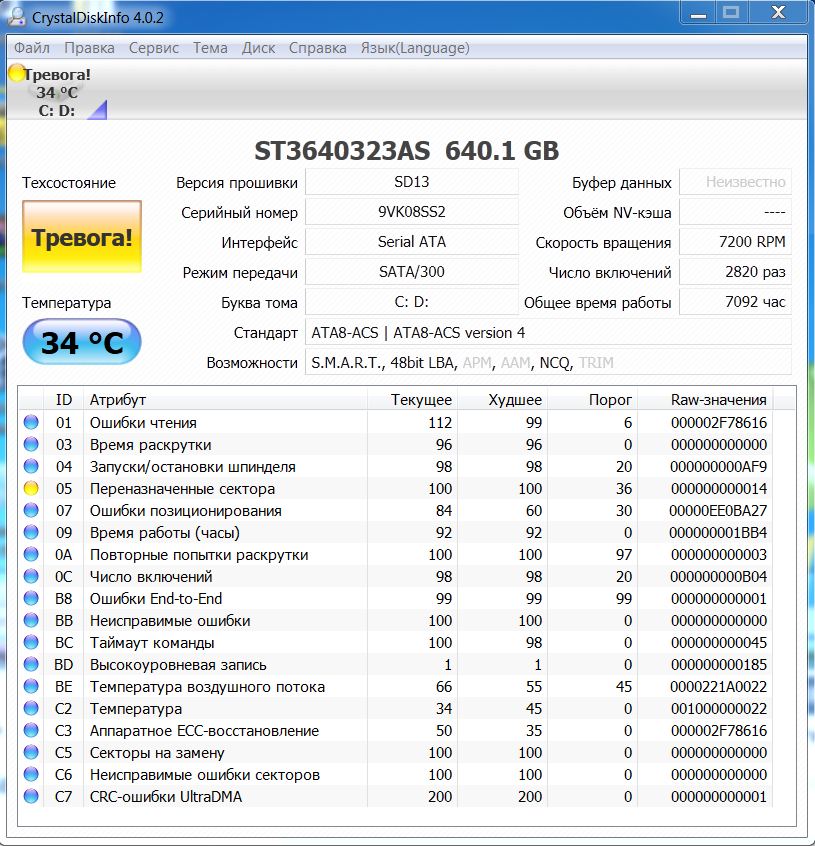Click status icon for Секторы на замену

point(31,752)
